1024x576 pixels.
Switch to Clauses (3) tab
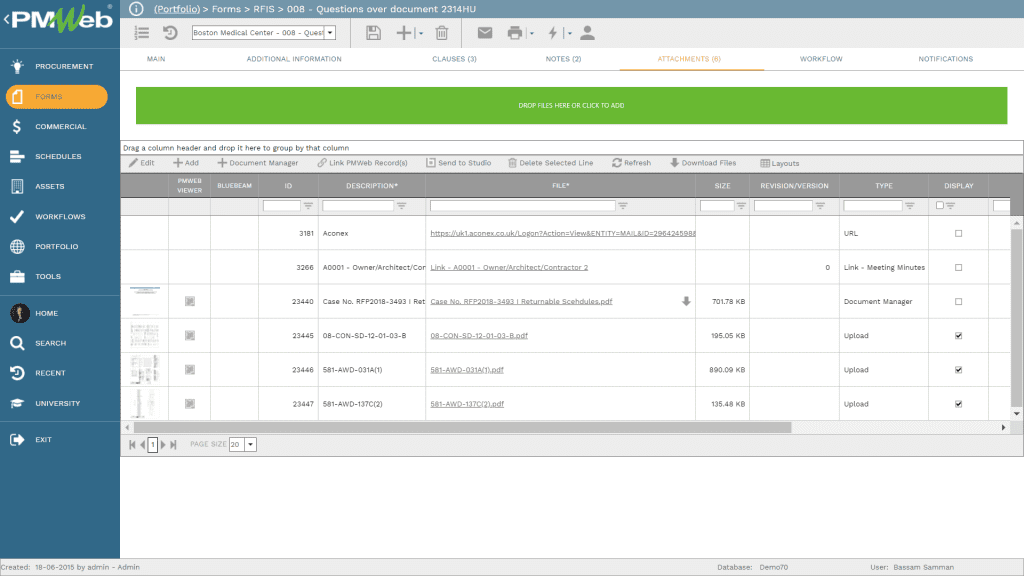click(455, 59)
